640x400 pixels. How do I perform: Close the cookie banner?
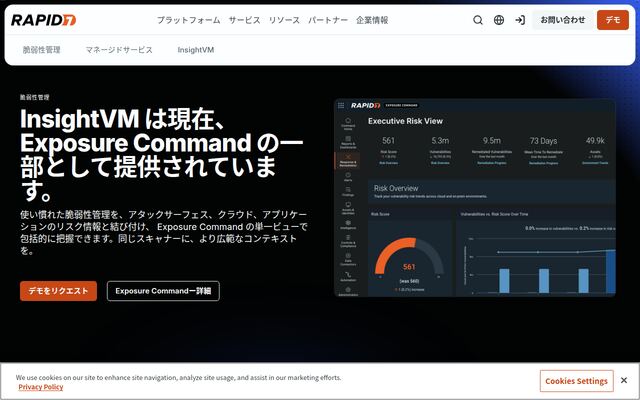[624, 380]
